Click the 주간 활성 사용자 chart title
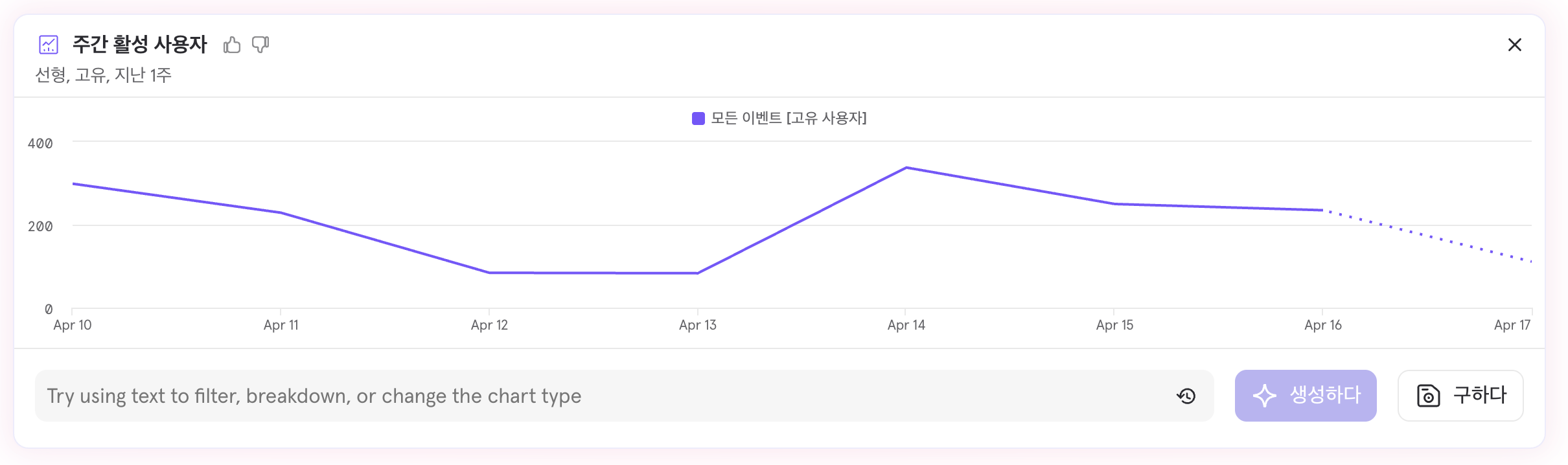The image size is (1568, 465). point(140,44)
